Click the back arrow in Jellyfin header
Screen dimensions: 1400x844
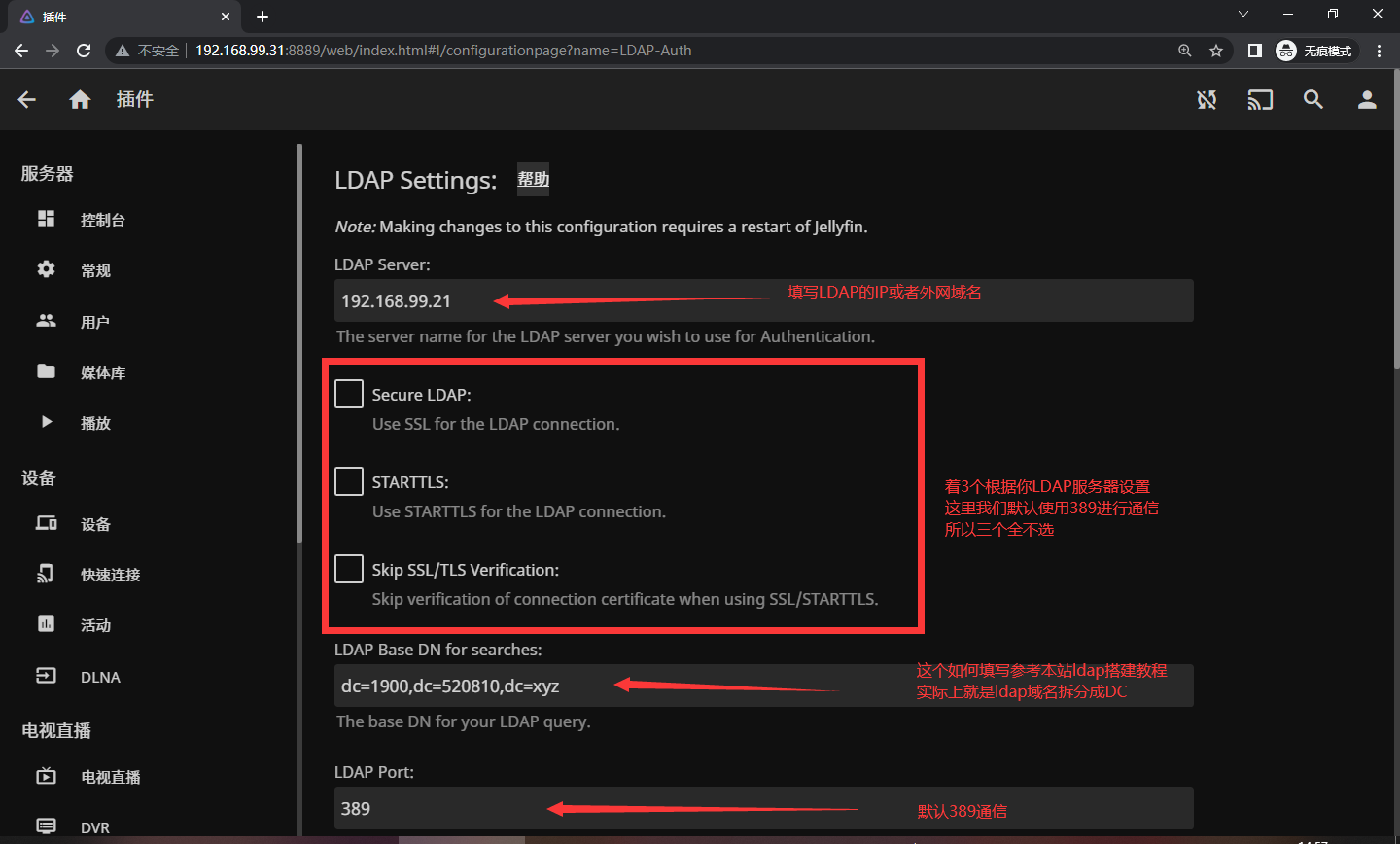pyautogui.click(x=27, y=99)
